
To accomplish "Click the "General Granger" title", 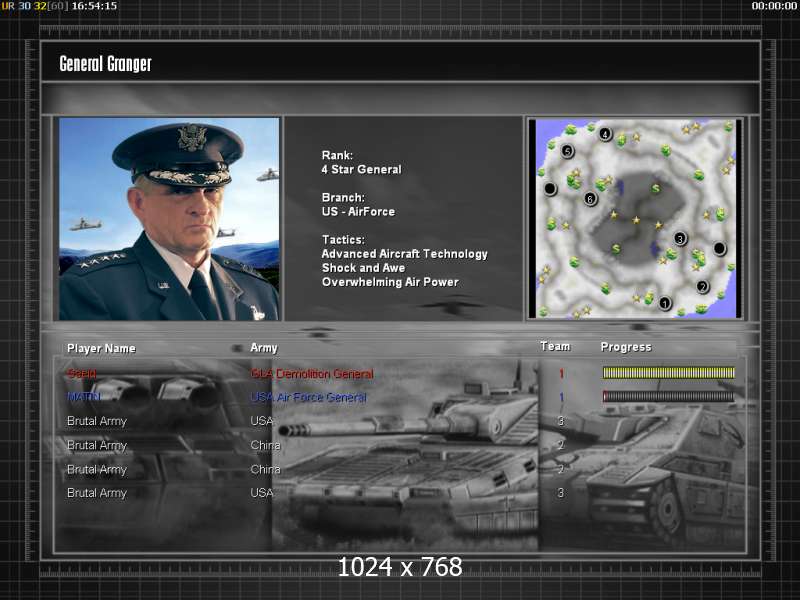I will (106, 64).
